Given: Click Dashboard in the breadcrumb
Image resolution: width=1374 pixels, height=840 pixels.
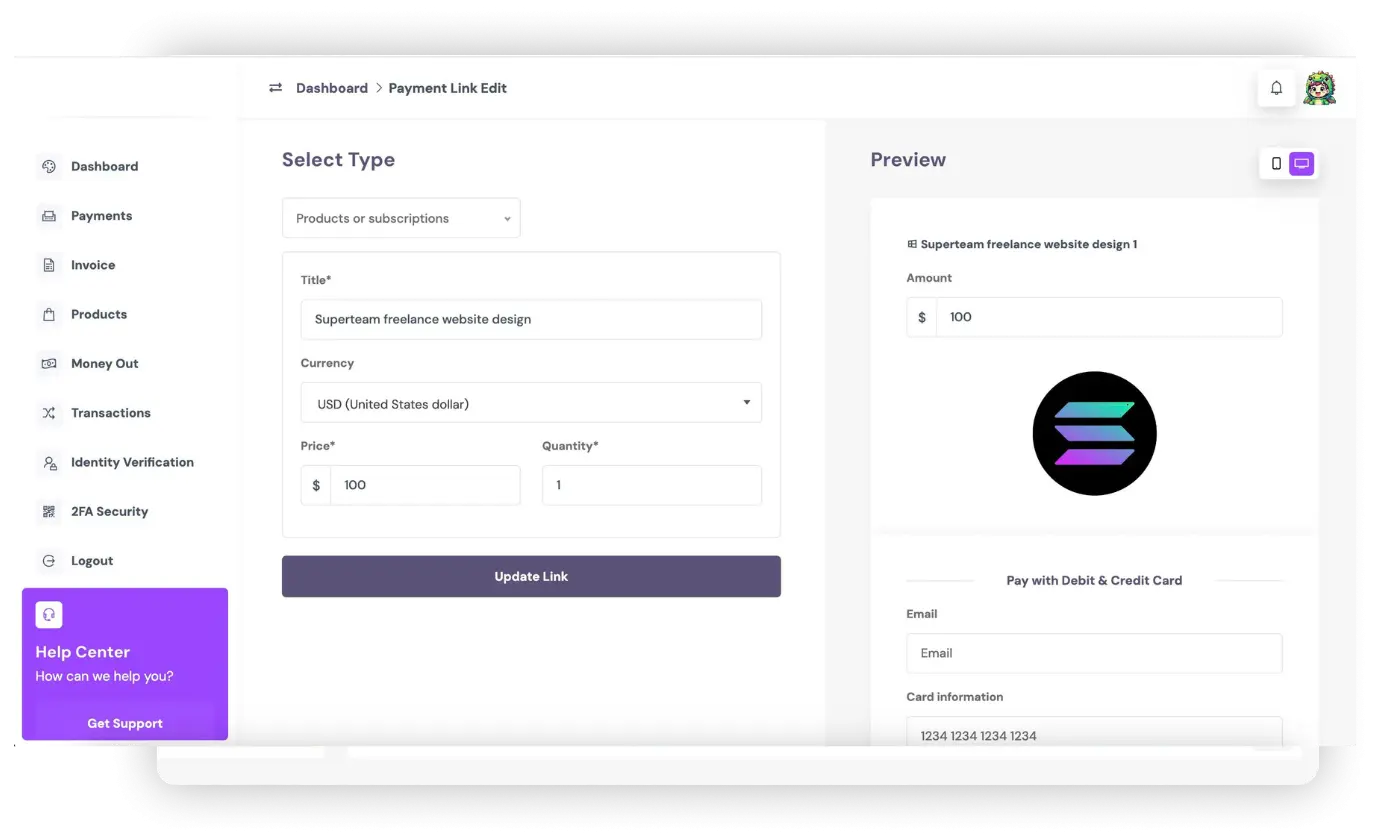Looking at the screenshot, I should tap(332, 88).
